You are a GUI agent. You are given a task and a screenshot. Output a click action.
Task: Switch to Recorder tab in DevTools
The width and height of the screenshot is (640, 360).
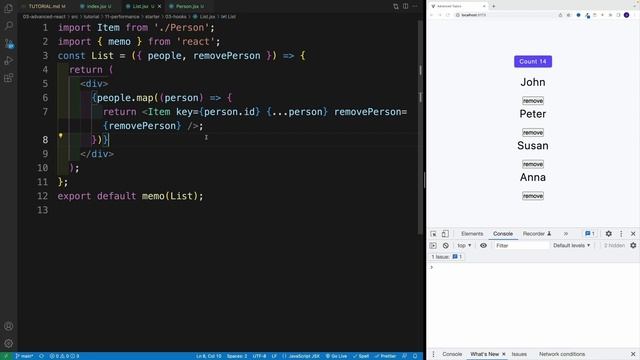pos(537,234)
